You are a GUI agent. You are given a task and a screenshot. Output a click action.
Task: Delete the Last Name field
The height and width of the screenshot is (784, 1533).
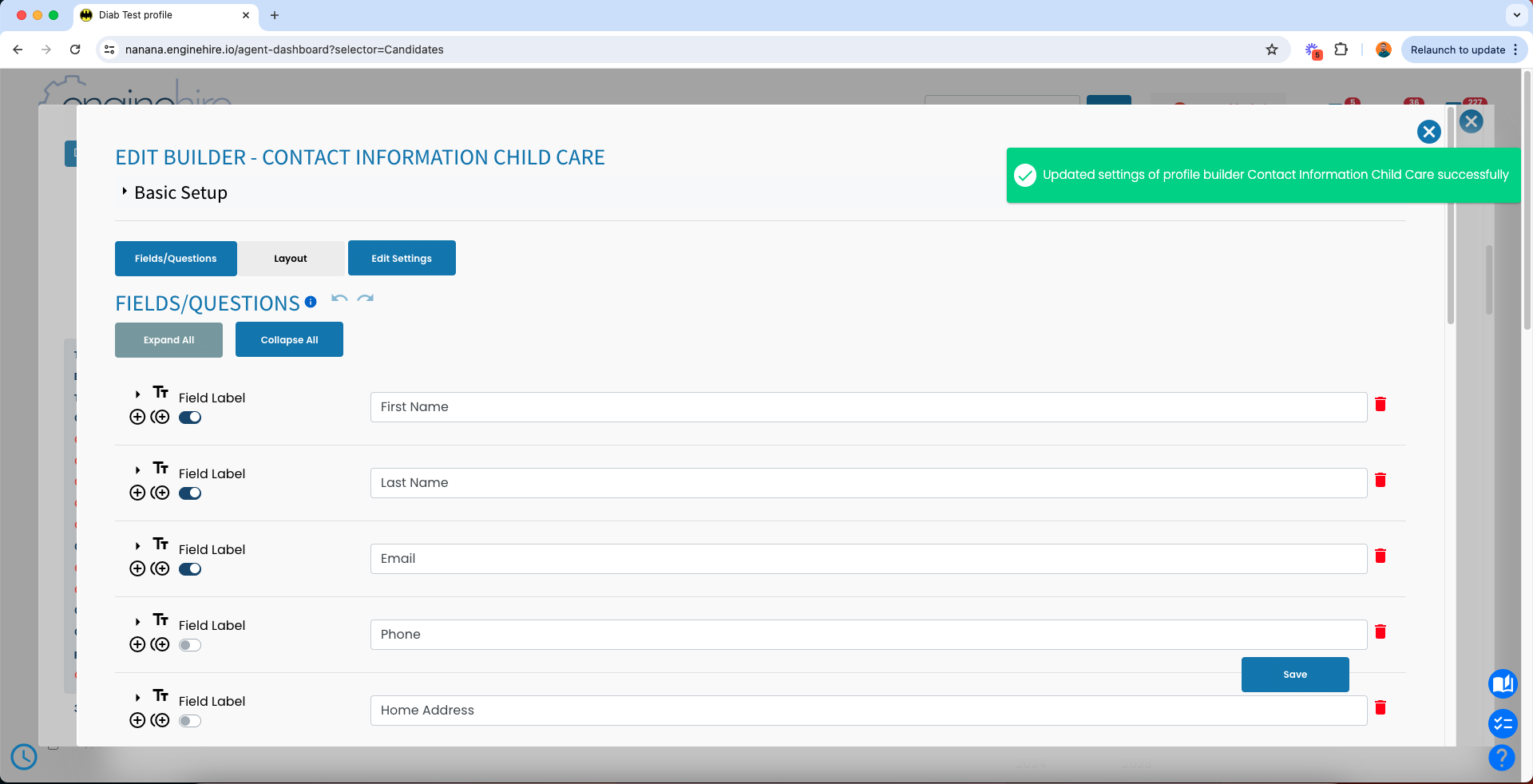[1380, 480]
